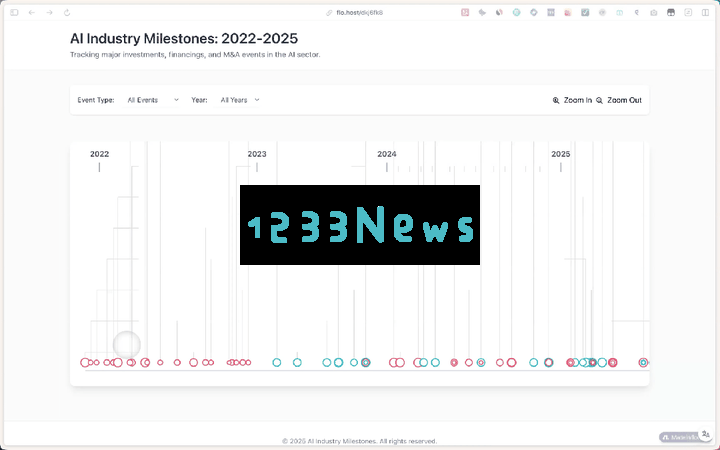Click the Event Type: label
Image resolution: width=720 pixels, height=450 pixels.
96,100
